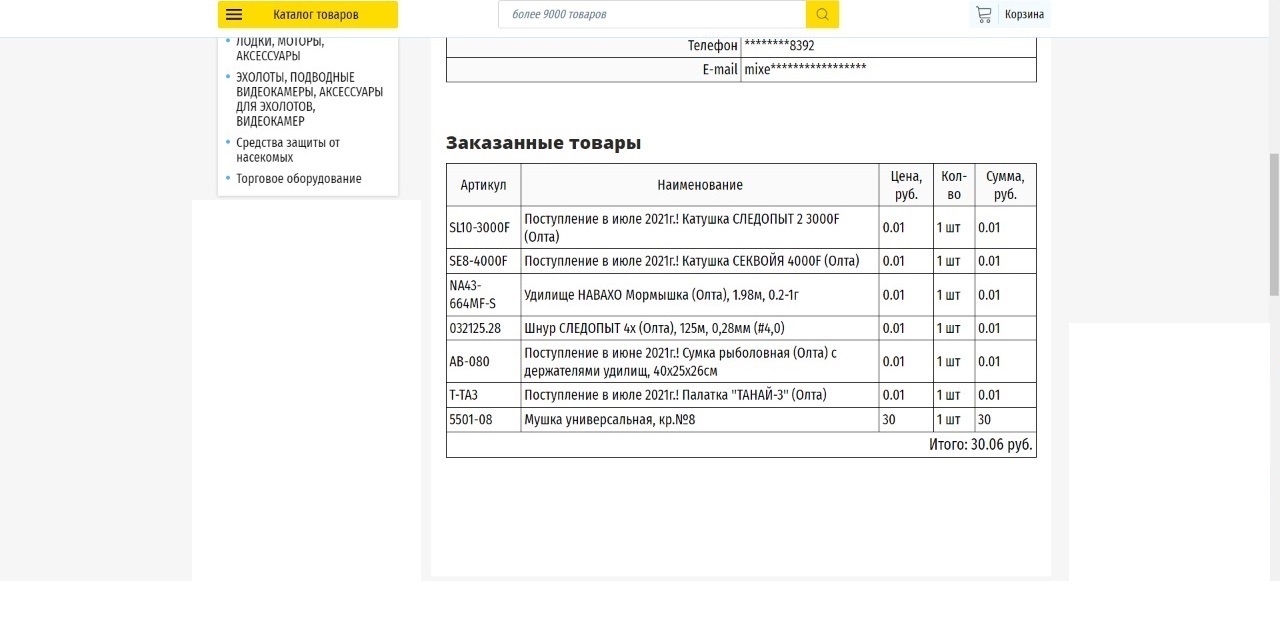The width and height of the screenshot is (1280, 642).
Task: Click the page's vertical scrollbar thumb
Action: click(x=1274, y=225)
